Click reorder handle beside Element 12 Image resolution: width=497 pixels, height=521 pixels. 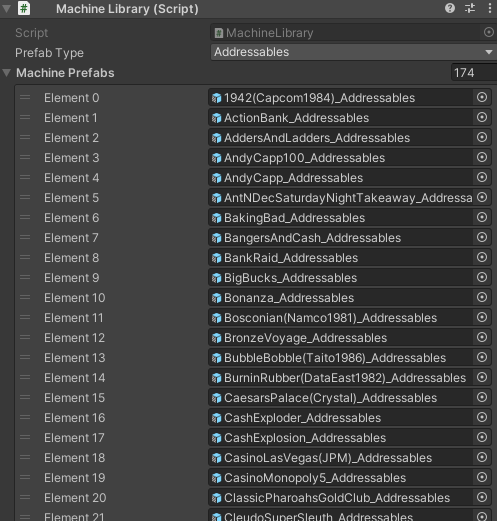(x=25, y=338)
